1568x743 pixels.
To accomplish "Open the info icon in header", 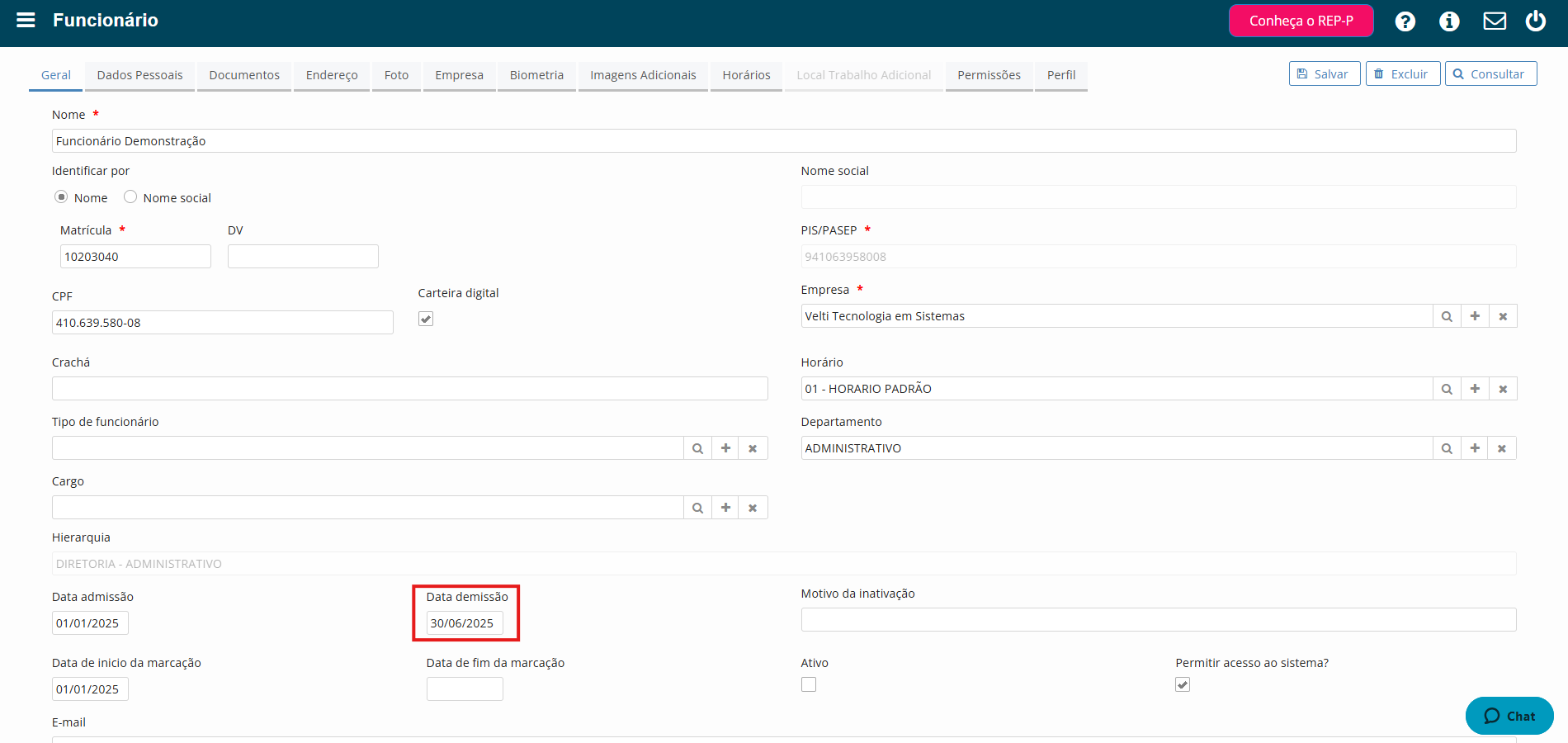I will [x=1449, y=21].
